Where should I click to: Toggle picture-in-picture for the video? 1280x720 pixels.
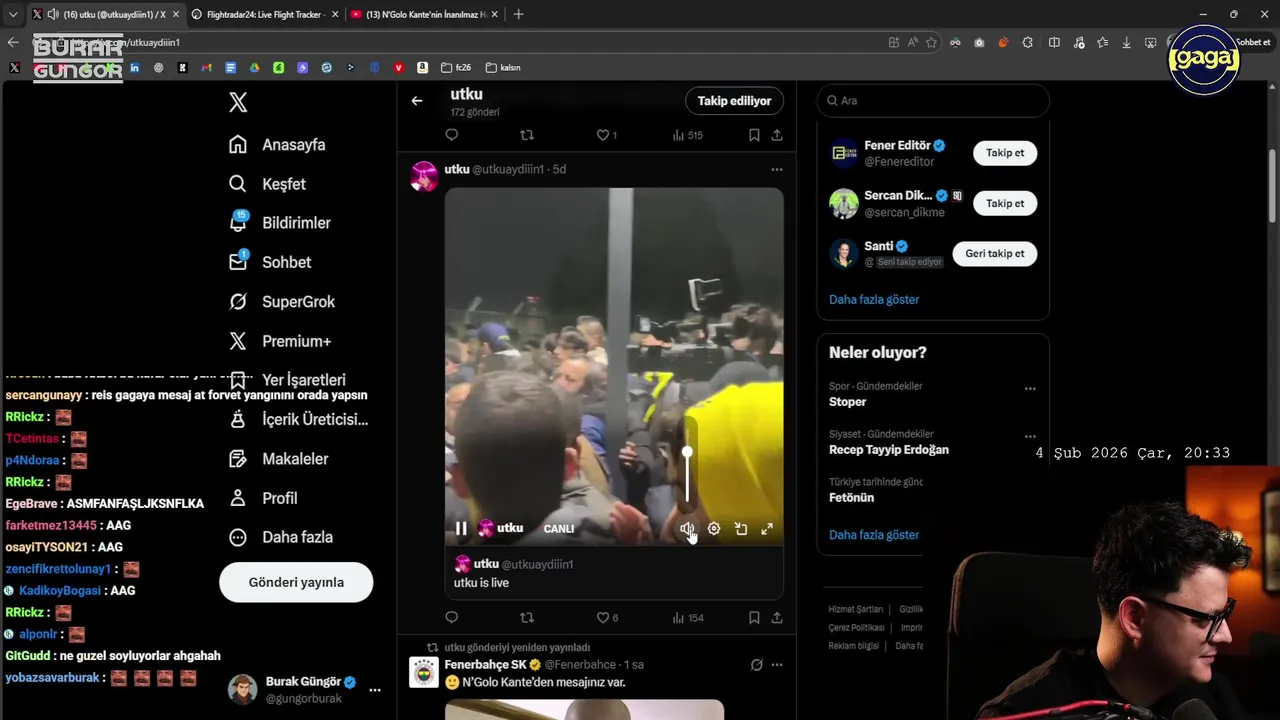pos(741,529)
